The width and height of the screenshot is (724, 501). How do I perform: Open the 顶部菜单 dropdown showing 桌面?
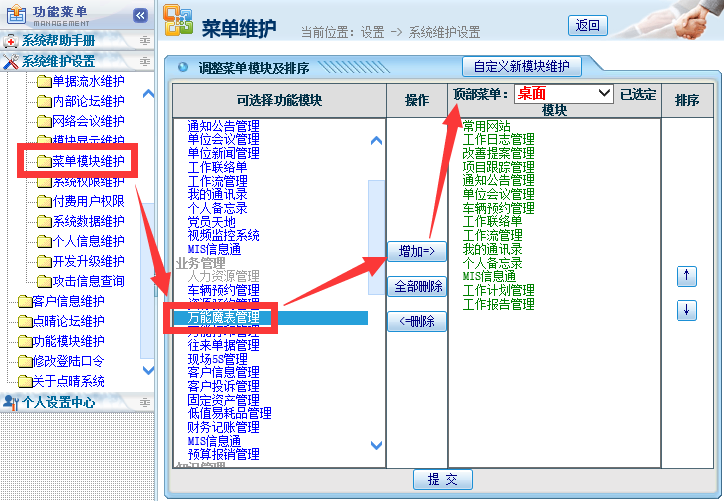pyautogui.click(x=564, y=93)
